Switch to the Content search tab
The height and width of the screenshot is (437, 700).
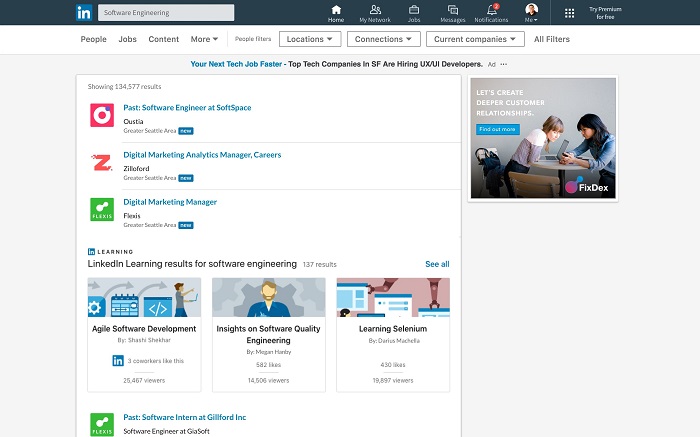[x=163, y=39]
